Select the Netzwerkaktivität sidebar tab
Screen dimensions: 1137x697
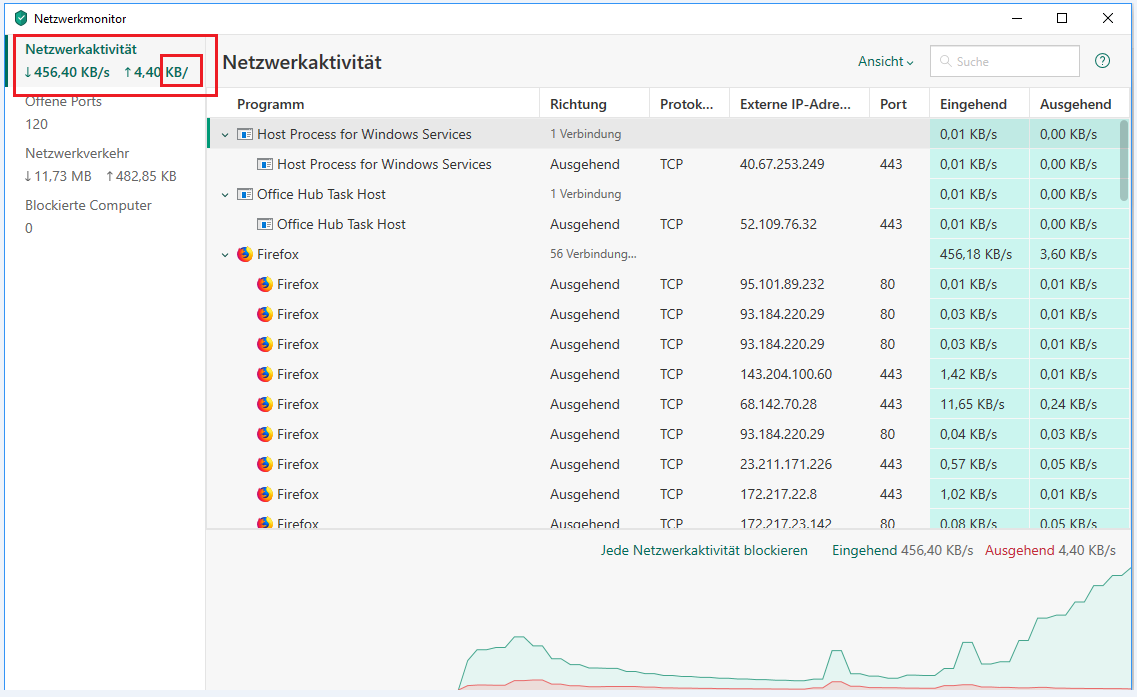point(106,61)
